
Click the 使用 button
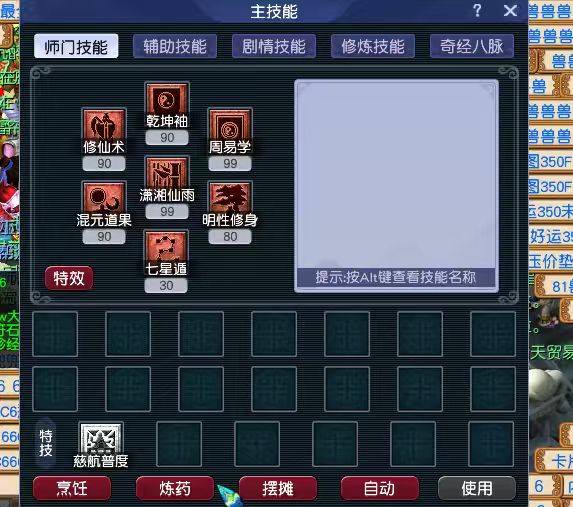pos(477,488)
